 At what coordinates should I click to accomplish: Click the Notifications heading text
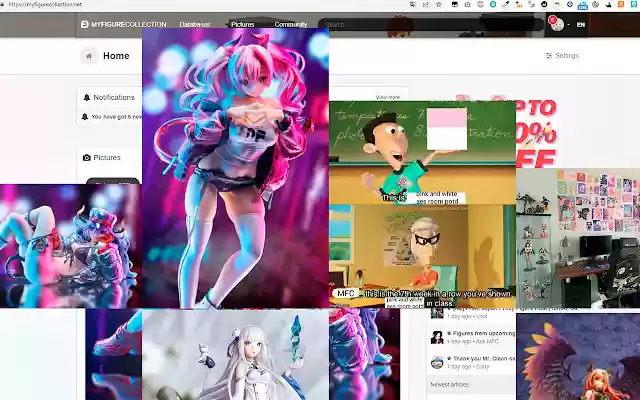click(x=114, y=98)
